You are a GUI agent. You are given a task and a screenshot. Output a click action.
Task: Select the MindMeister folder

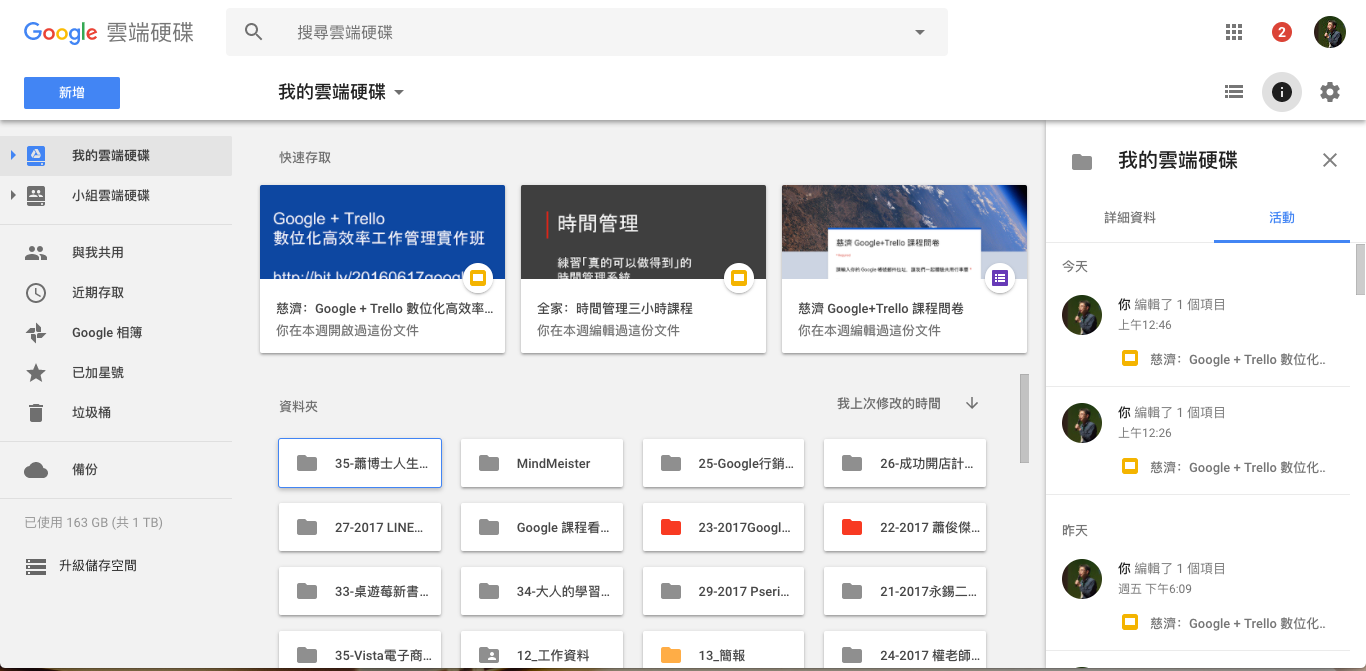pyautogui.click(x=542, y=463)
